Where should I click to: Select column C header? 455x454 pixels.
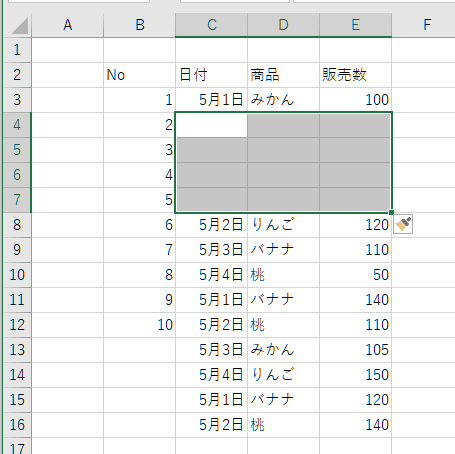[x=211, y=25]
